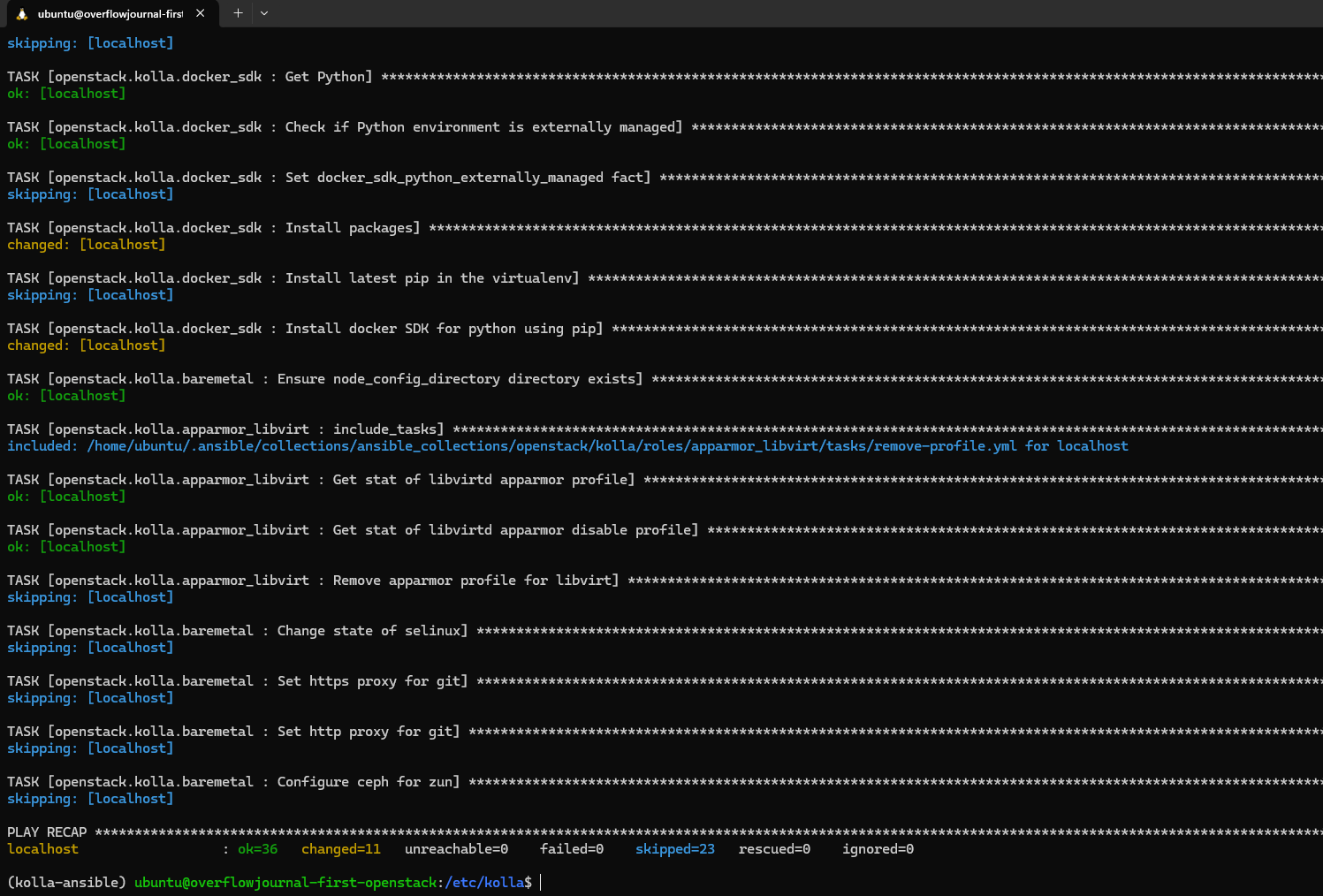
Task: Click the Install packages task line
Action: (665, 228)
